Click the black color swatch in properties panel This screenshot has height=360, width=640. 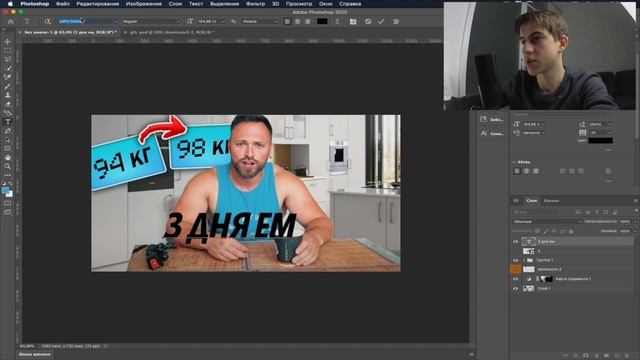(x=600, y=140)
